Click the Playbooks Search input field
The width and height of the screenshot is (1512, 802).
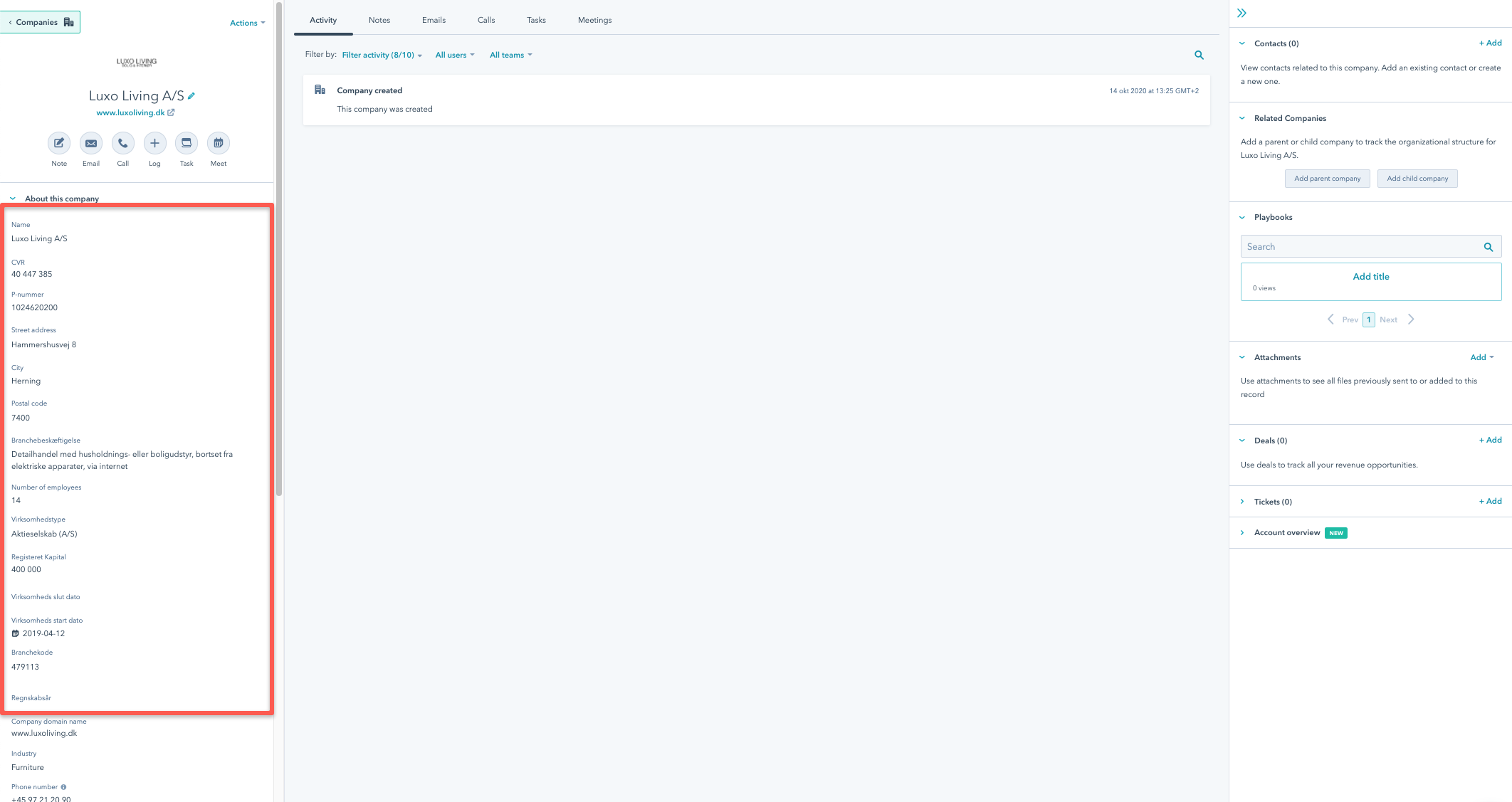(1371, 247)
